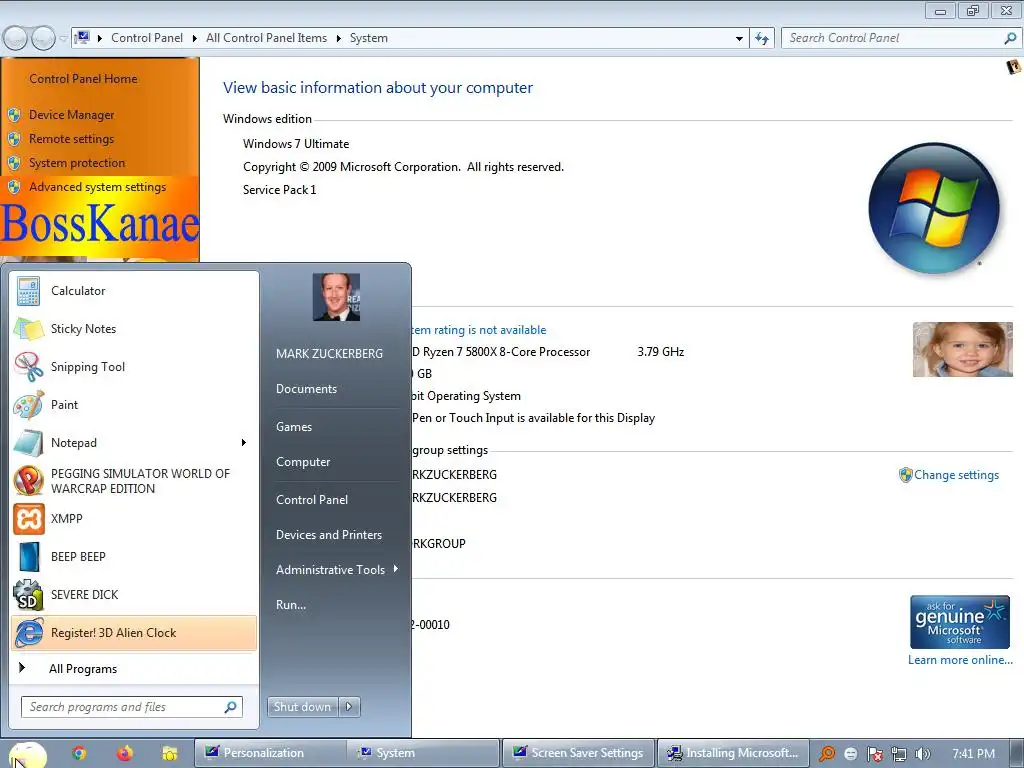
Task: Switch to Screen Saver Settings window
Action: (578, 753)
